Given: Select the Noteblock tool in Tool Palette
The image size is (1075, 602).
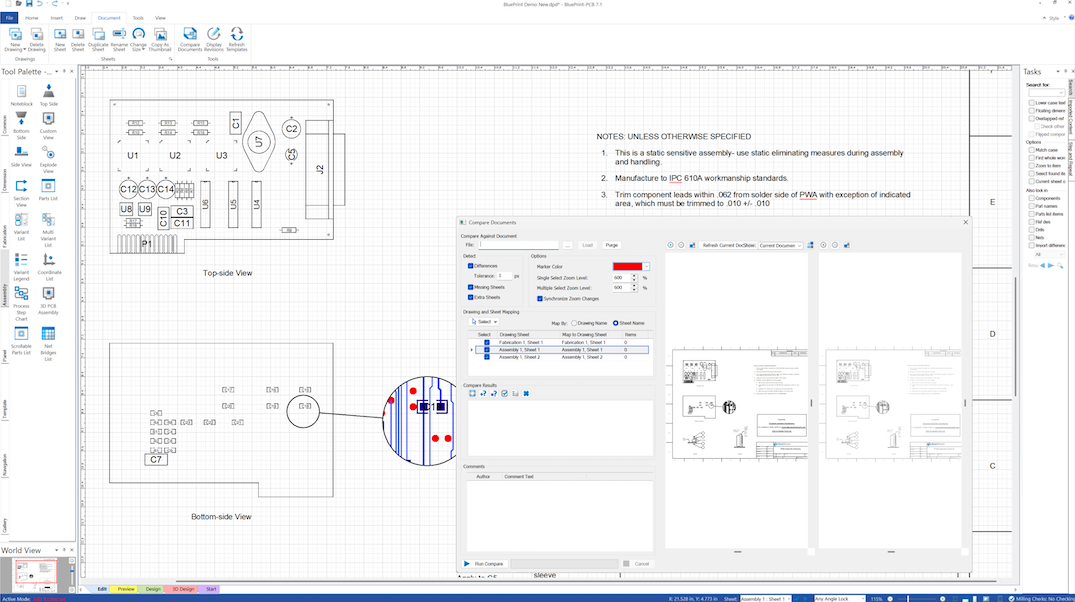Looking at the screenshot, I should tap(21, 95).
